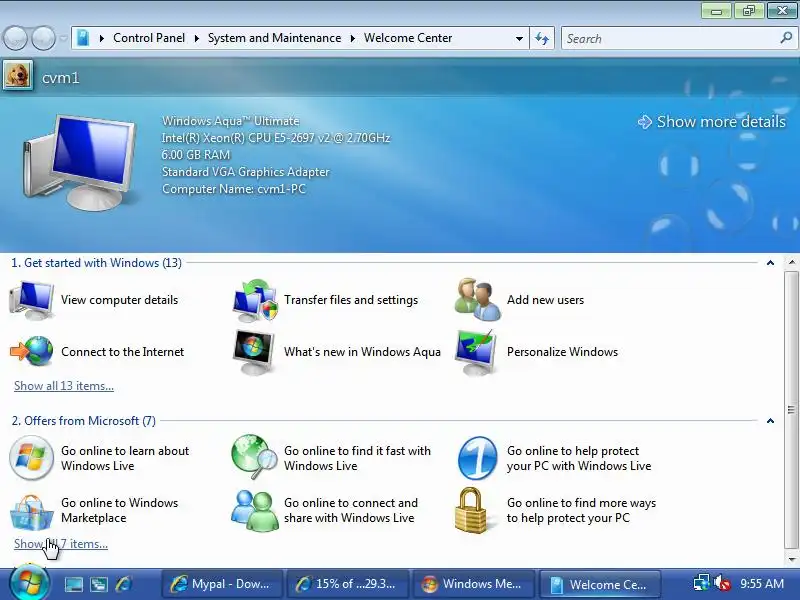Click Transfer files and settings label
This screenshot has height=600, width=800.
pos(351,300)
